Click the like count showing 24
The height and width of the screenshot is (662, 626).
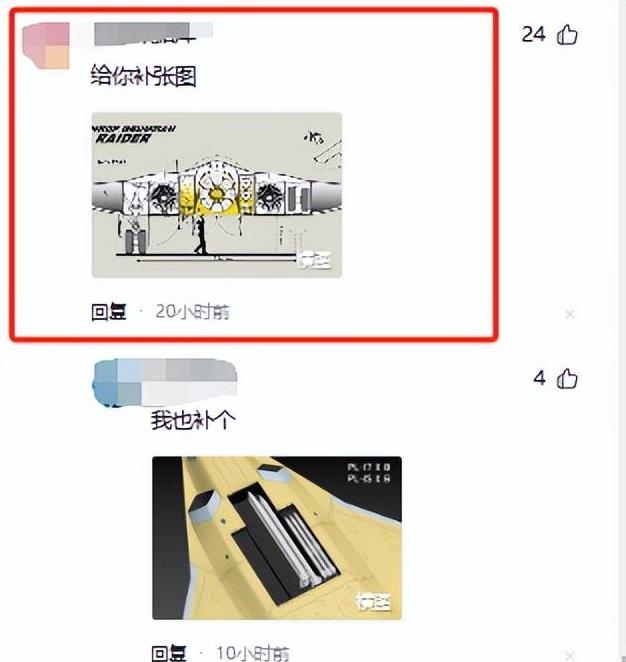click(534, 35)
